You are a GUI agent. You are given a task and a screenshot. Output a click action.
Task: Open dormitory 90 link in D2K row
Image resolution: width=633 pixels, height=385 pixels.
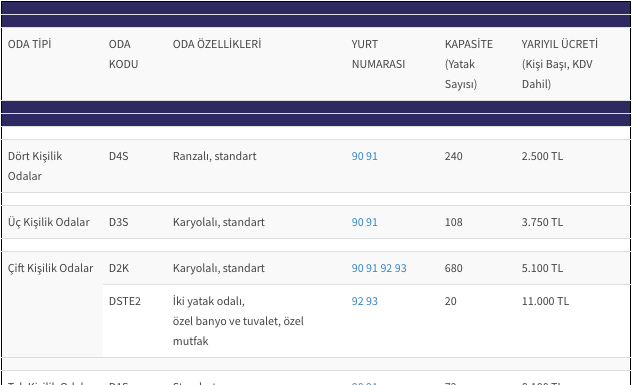click(357, 268)
